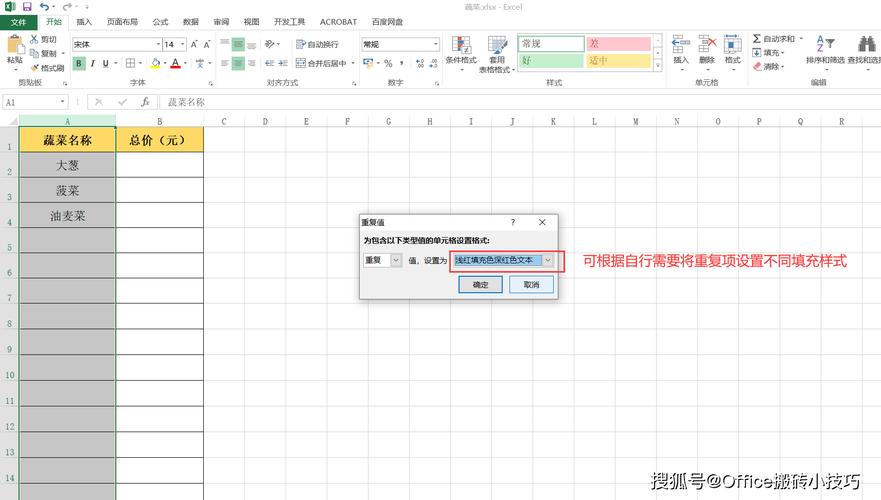The image size is (881, 500).
Task: Increase indent in alignment group
Action: point(283,63)
